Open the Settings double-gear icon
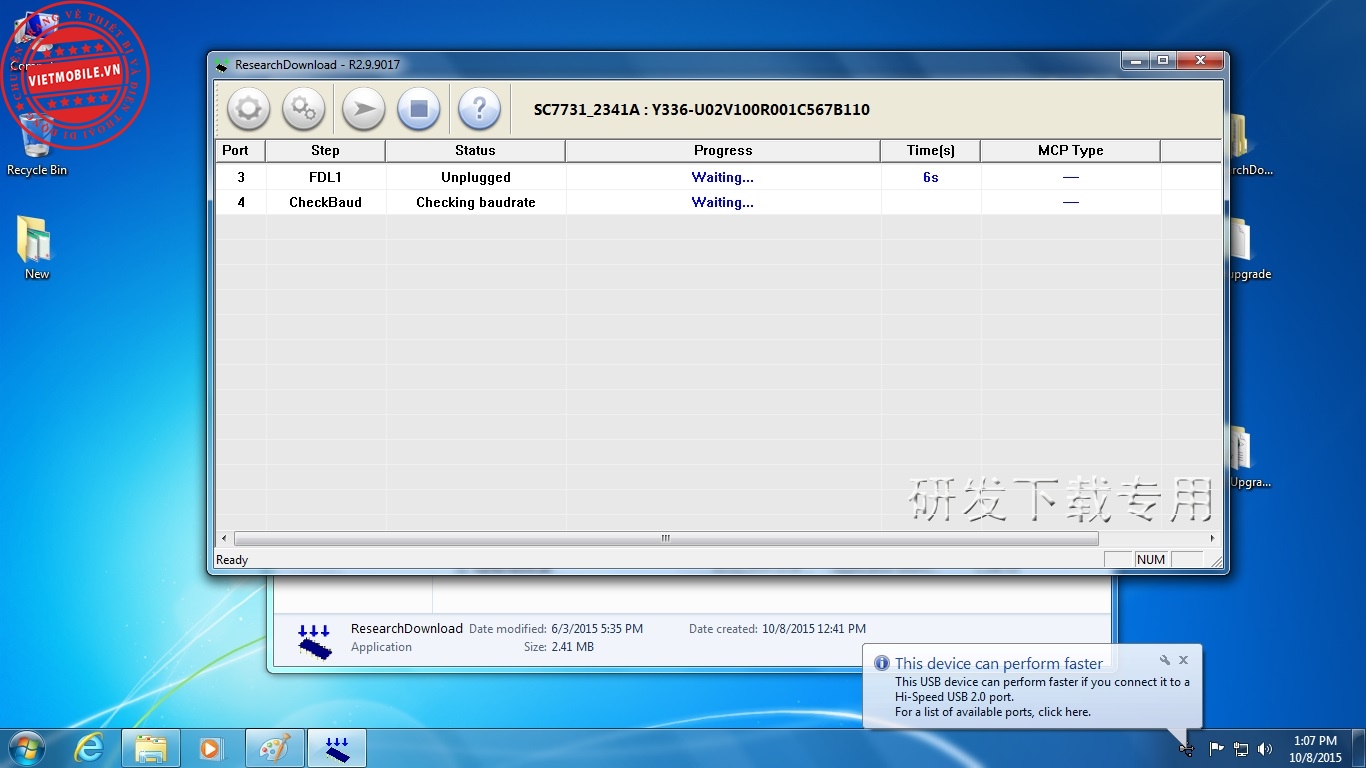Image resolution: width=1366 pixels, height=768 pixels. click(304, 109)
